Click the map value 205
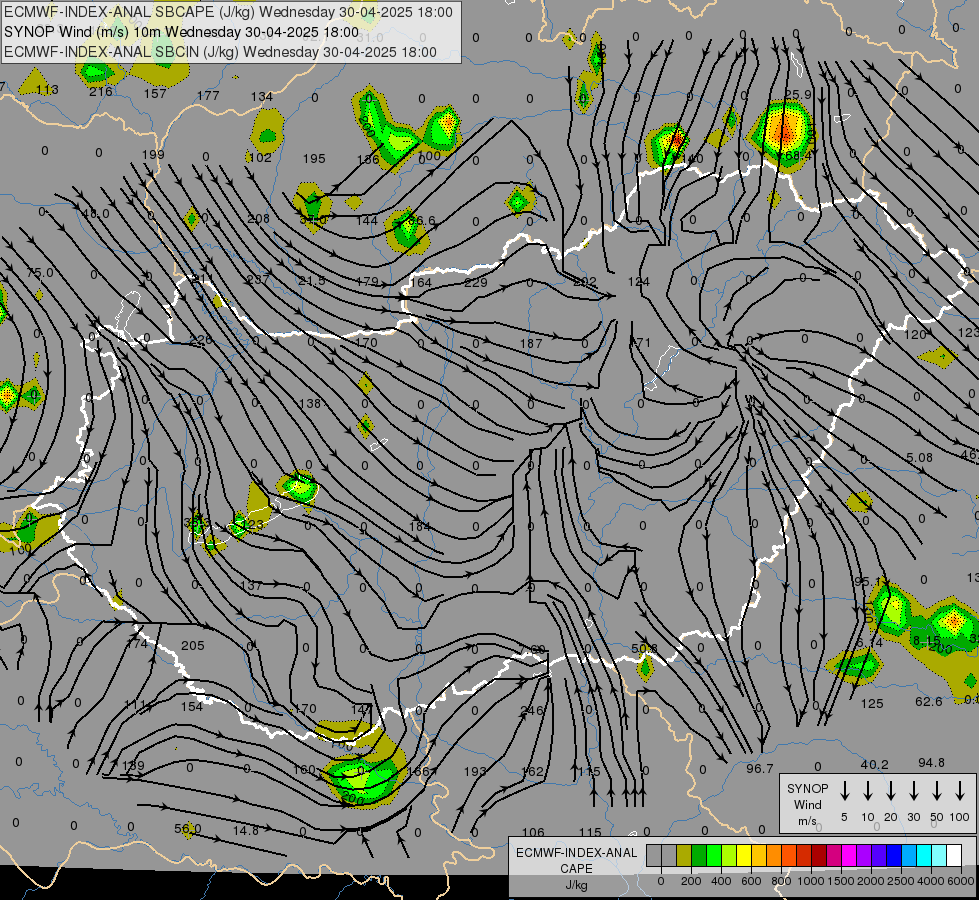The image size is (979, 900). tap(193, 645)
